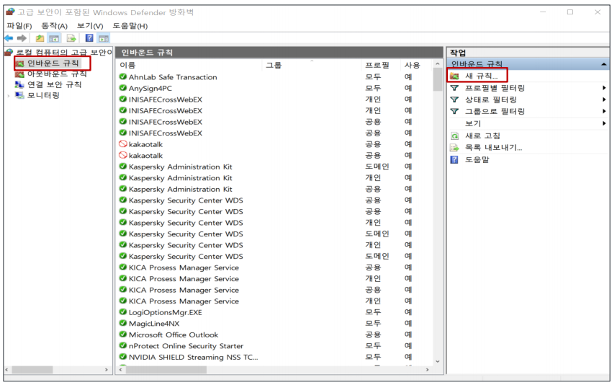
Task: Open the 그룹으로 필터링 submenu arrow
Action: point(604,111)
